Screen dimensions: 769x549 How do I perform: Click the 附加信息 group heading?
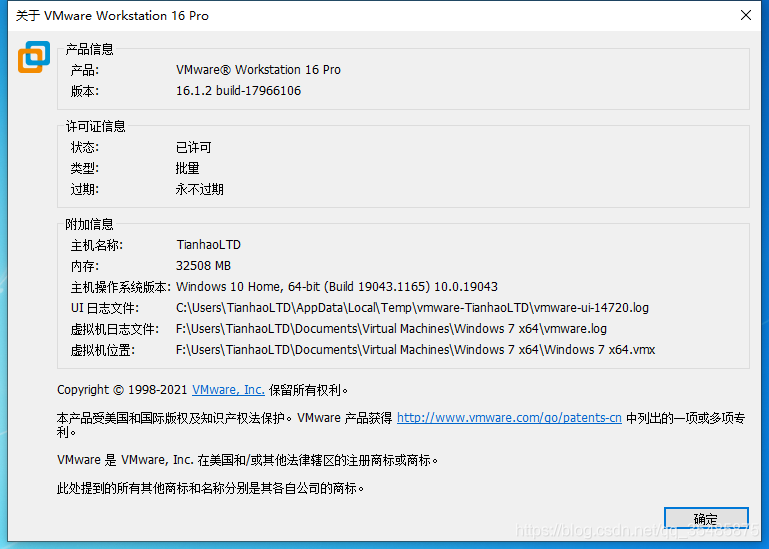89,225
